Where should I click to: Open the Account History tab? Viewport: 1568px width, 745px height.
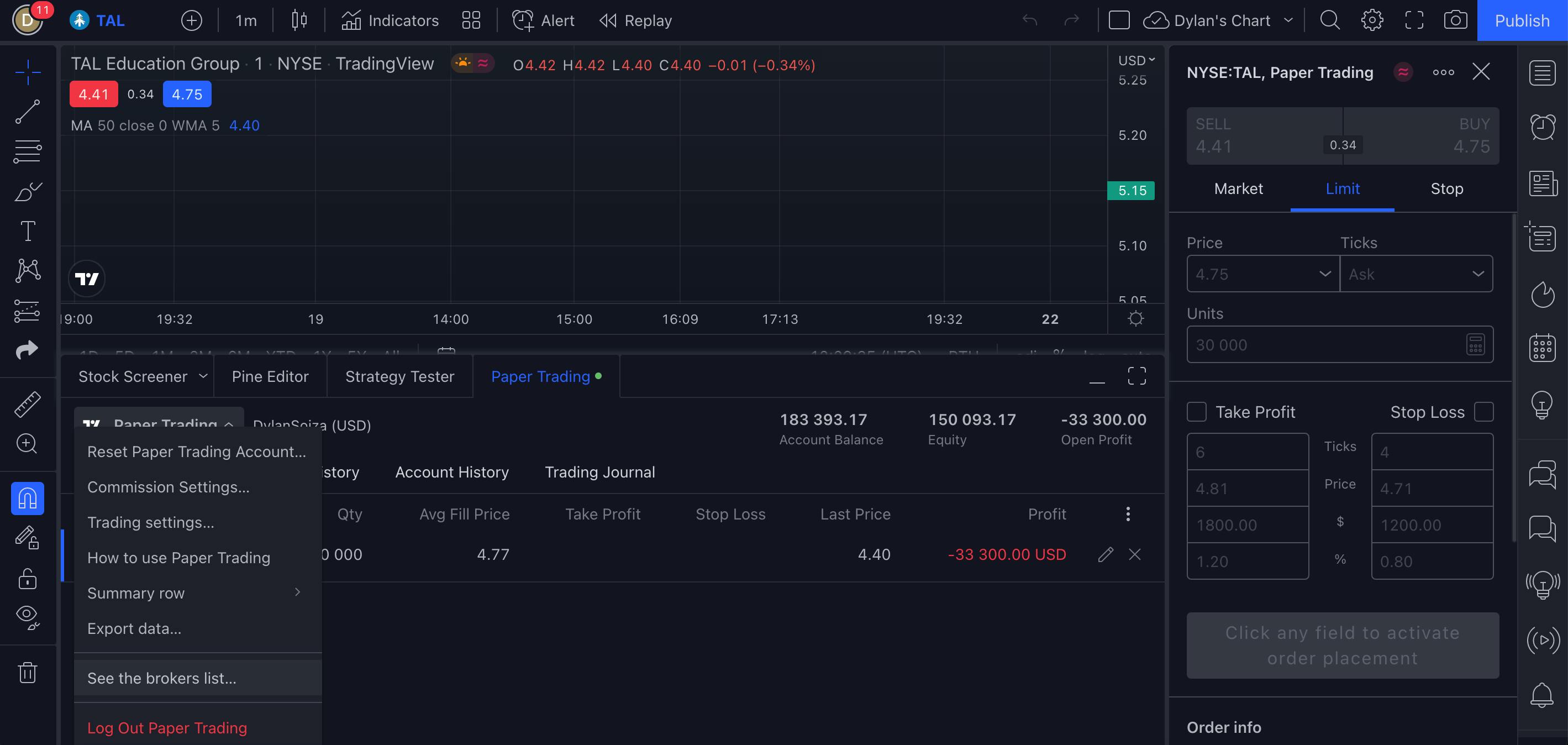[x=451, y=473]
